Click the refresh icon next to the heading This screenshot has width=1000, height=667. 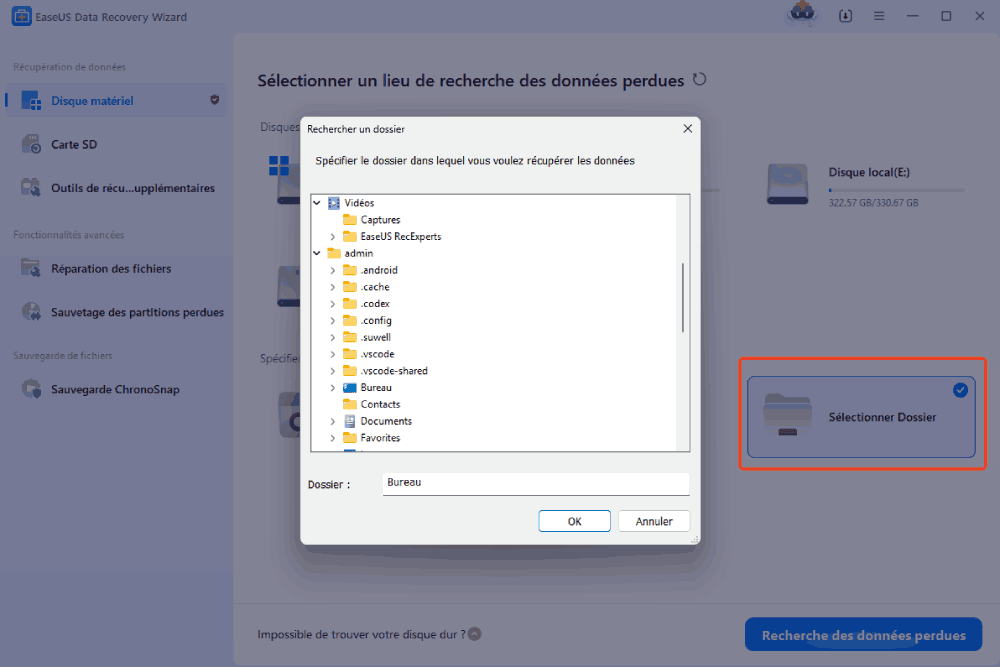(700, 80)
